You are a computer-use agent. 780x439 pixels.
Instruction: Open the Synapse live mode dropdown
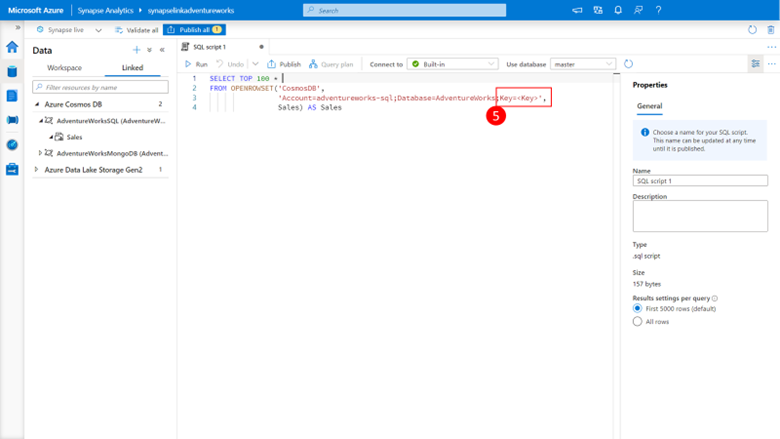click(98, 30)
